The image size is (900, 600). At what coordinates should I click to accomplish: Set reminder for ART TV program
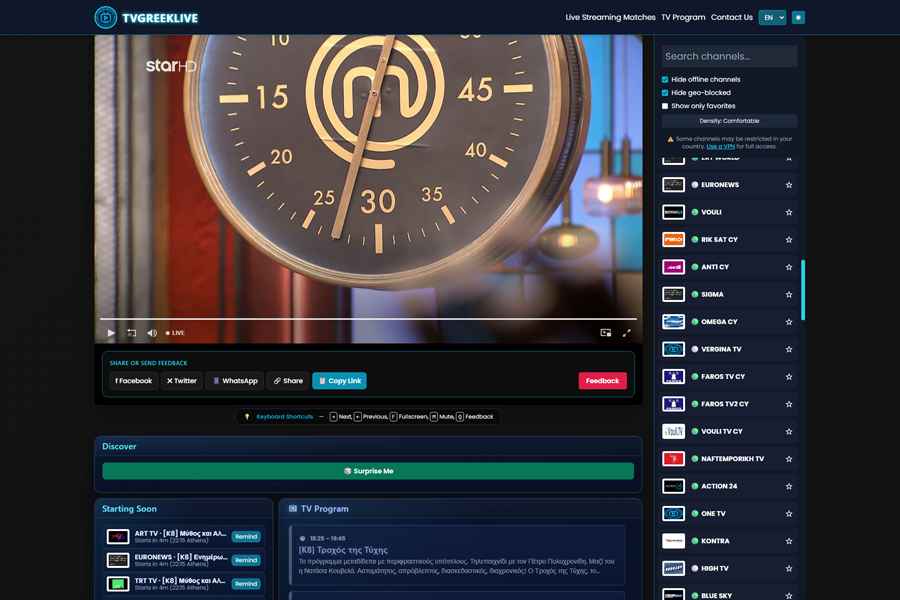pos(246,537)
